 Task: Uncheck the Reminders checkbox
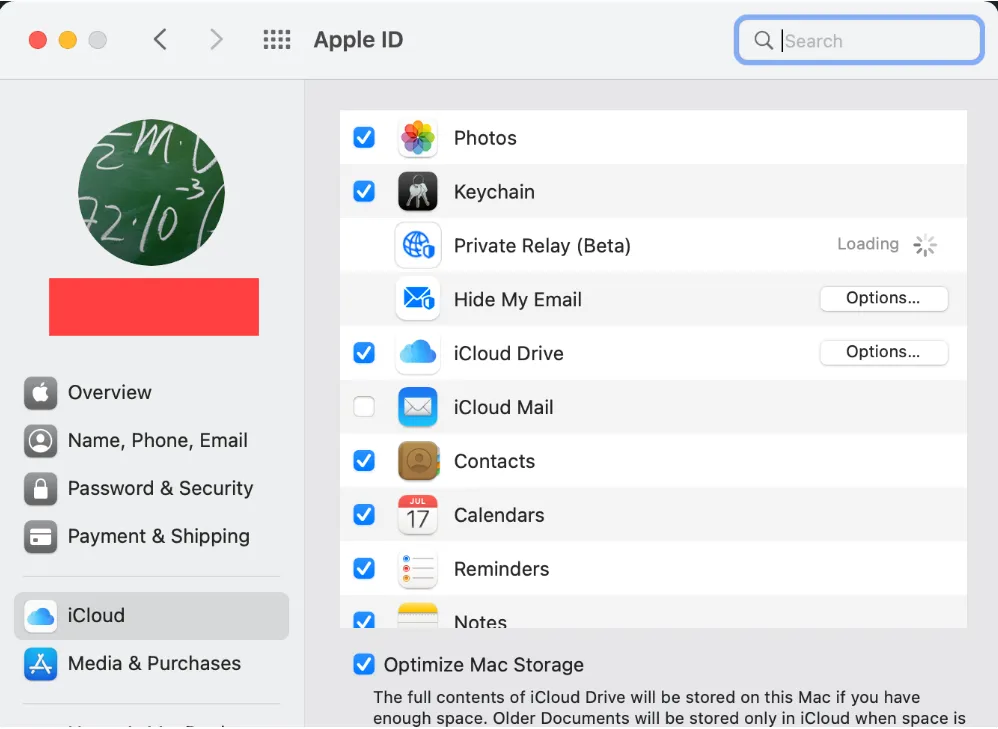tap(364, 568)
